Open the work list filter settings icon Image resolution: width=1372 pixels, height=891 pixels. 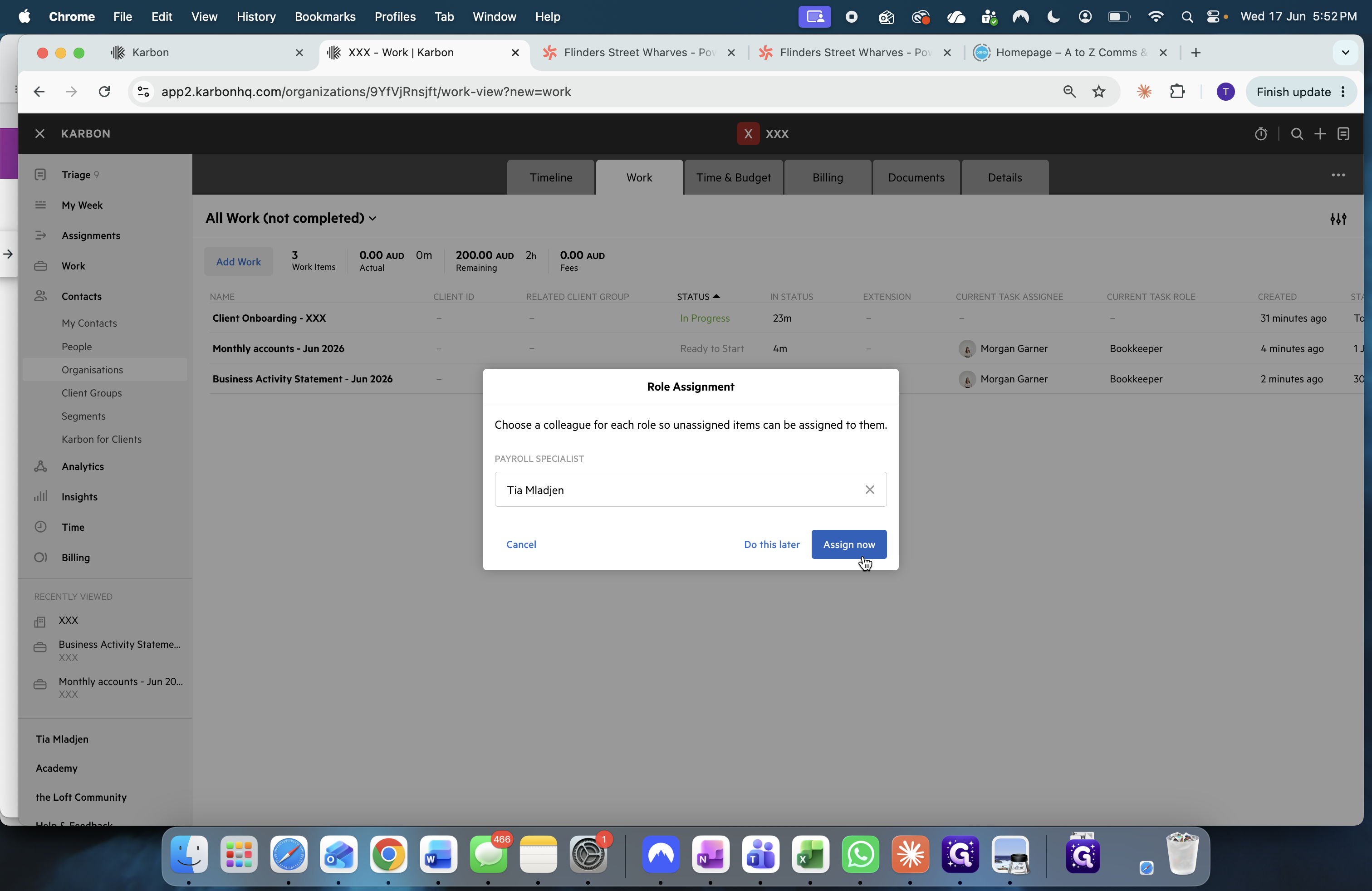pyautogui.click(x=1338, y=218)
